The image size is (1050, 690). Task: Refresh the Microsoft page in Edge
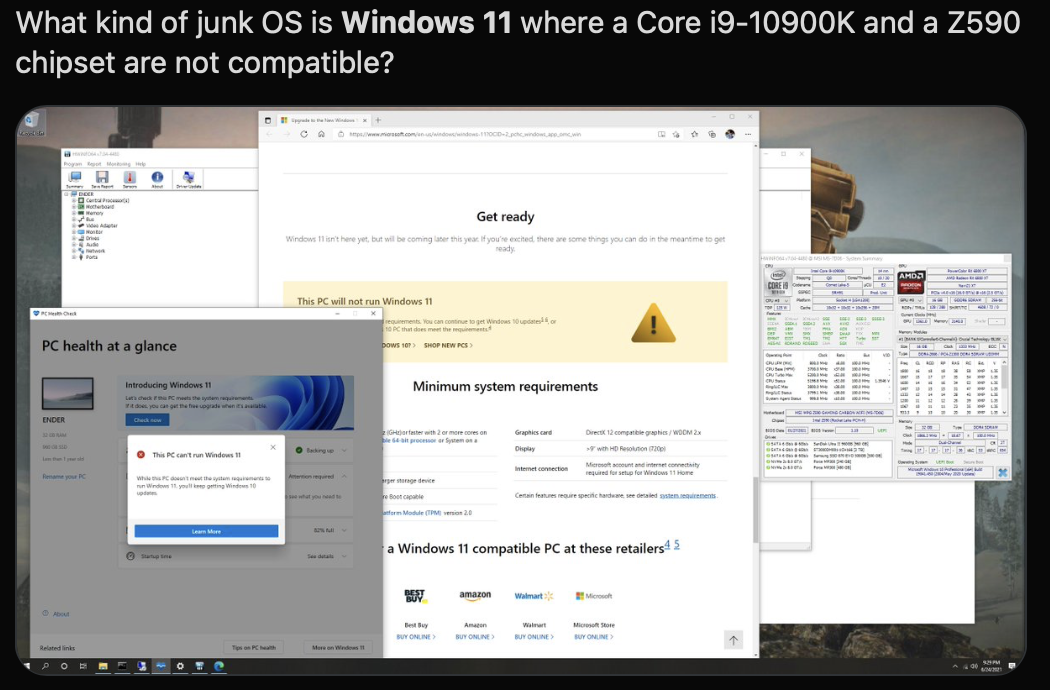[x=304, y=134]
